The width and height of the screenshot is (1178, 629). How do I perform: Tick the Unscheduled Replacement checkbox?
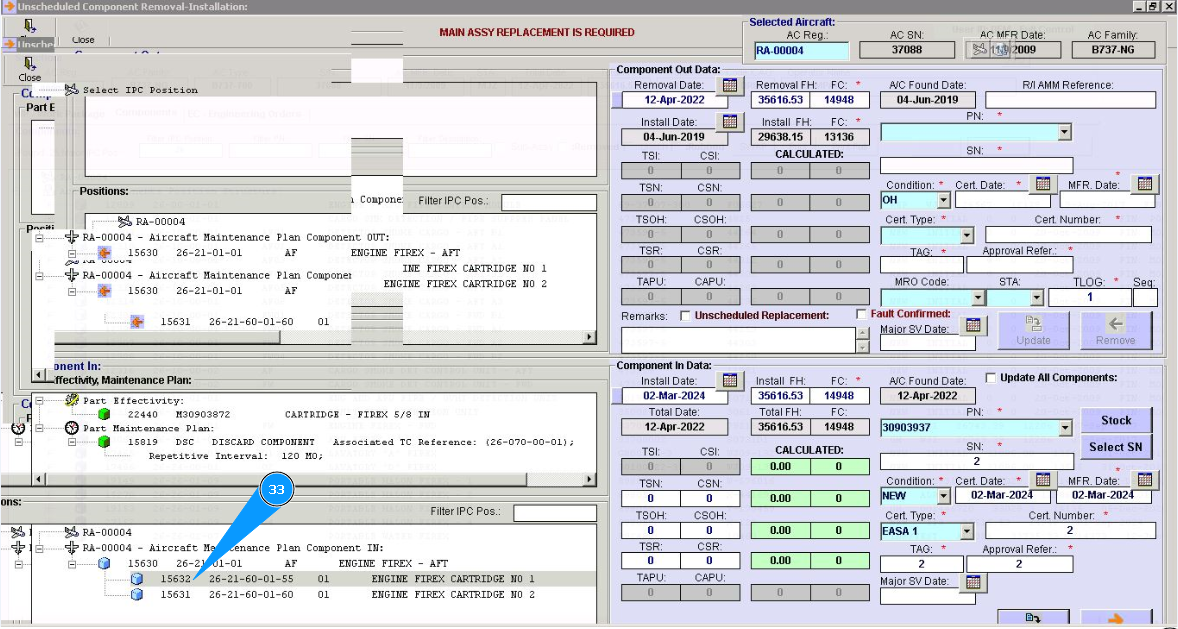685,316
